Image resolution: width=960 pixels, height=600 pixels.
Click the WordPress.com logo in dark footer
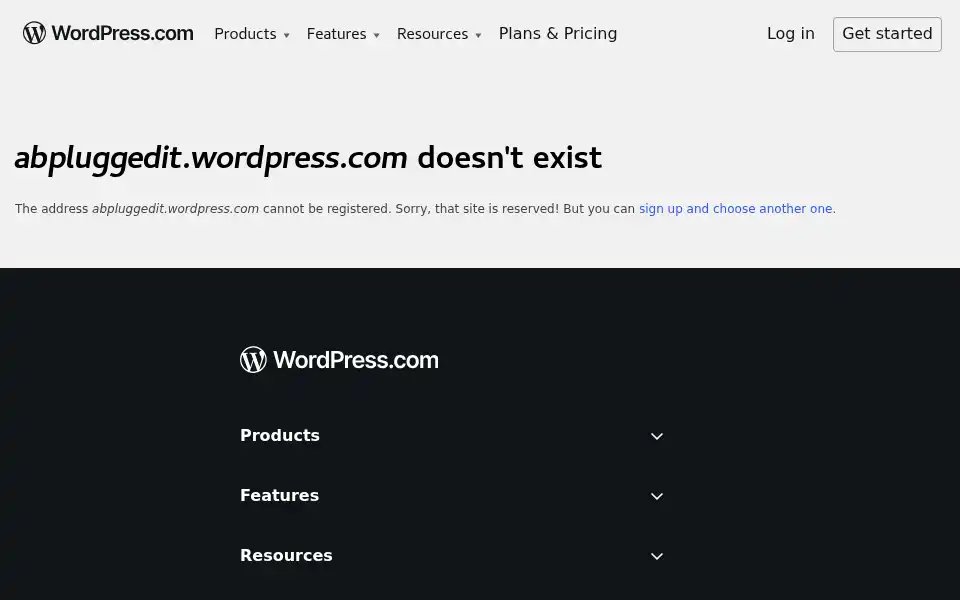pyautogui.click(x=339, y=359)
